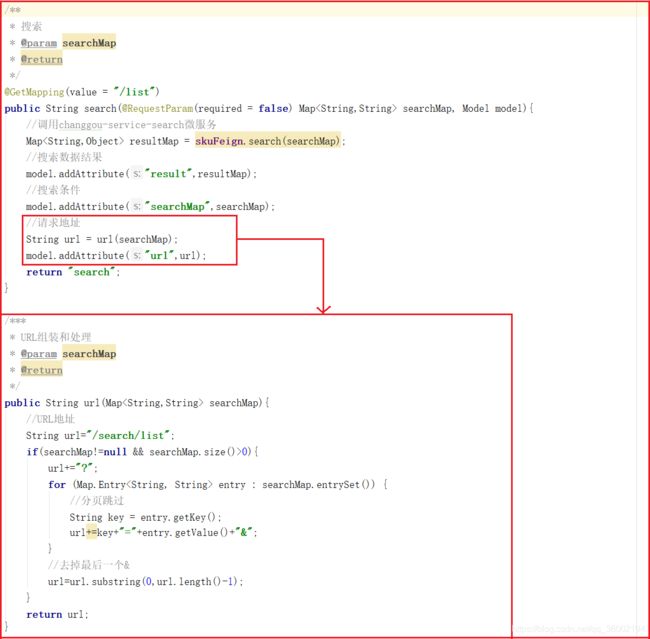
Task: Click the //URL地址 comment
Action: click(x=50, y=419)
